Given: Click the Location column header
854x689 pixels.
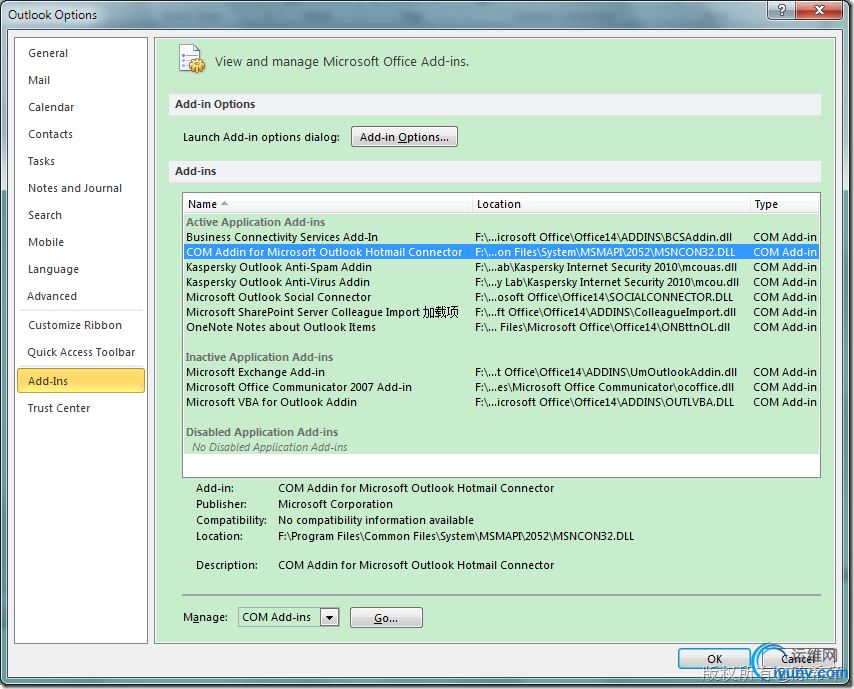Looking at the screenshot, I should click(x=611, y=204).
